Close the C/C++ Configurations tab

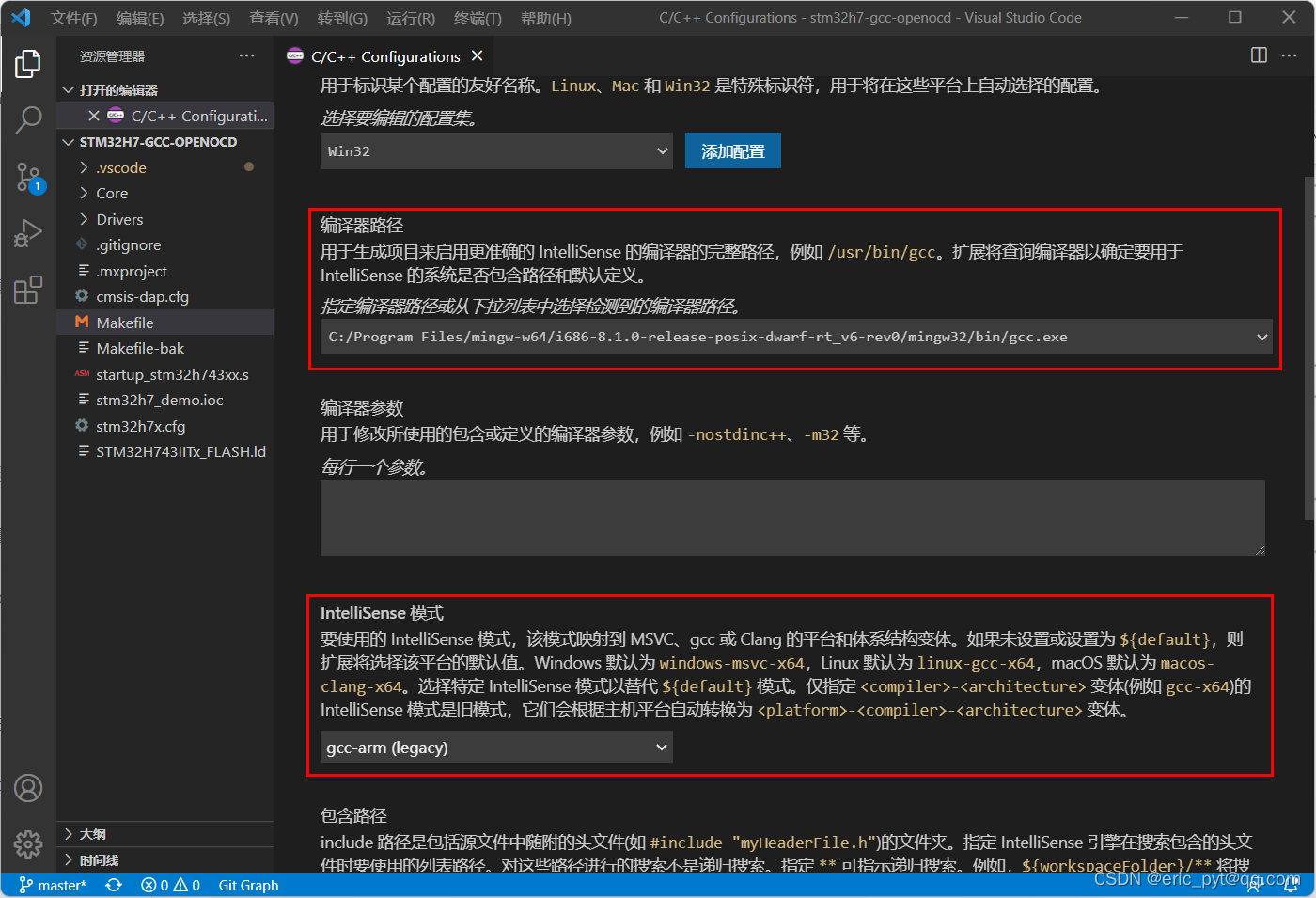click(x=478, y=56)
